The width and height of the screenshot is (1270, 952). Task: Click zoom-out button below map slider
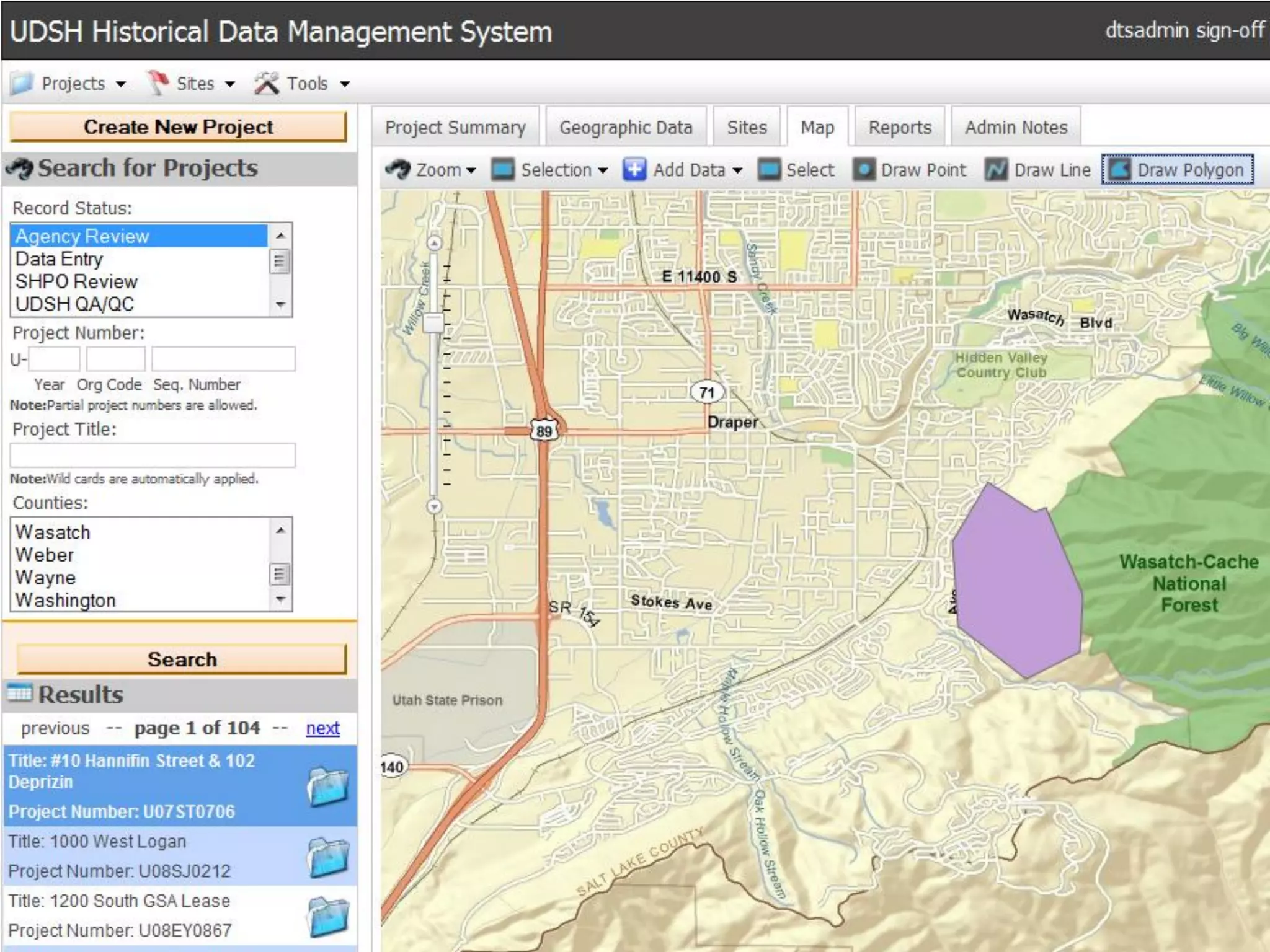point(434,506)
